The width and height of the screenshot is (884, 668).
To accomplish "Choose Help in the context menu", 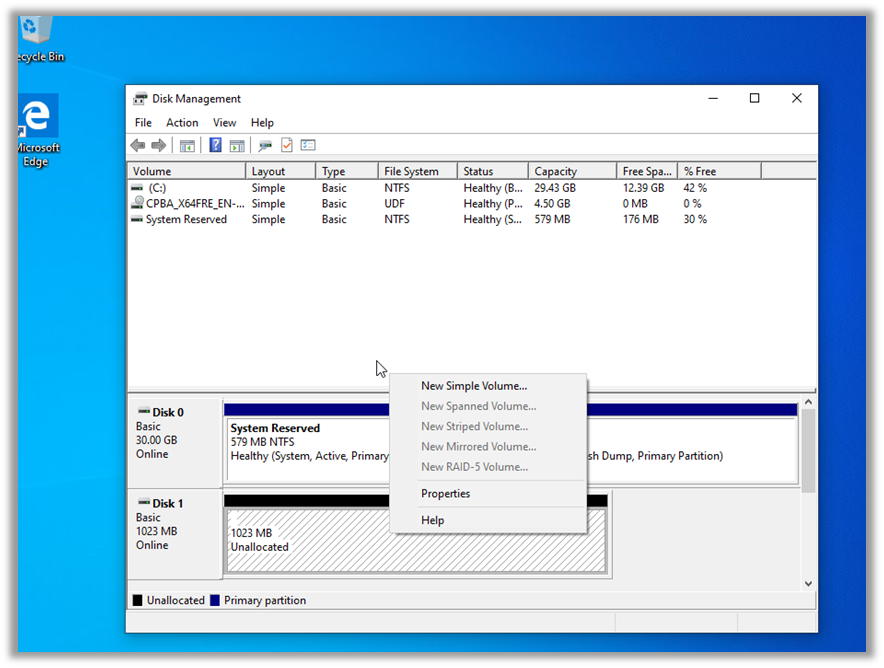I will [488, 520].
